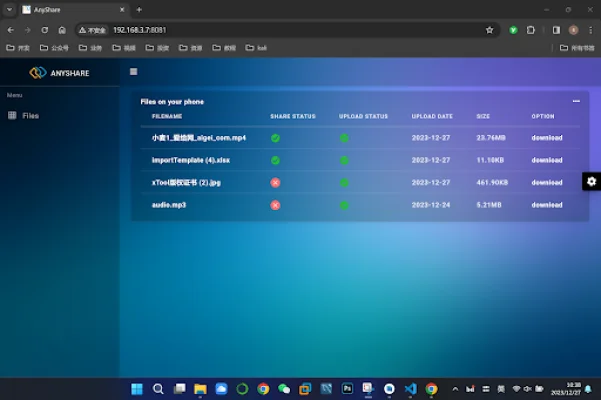The width and height of the screenshot is (601, 400).
Task: Open a new browser tab
Action: click(x=139, y=9)
